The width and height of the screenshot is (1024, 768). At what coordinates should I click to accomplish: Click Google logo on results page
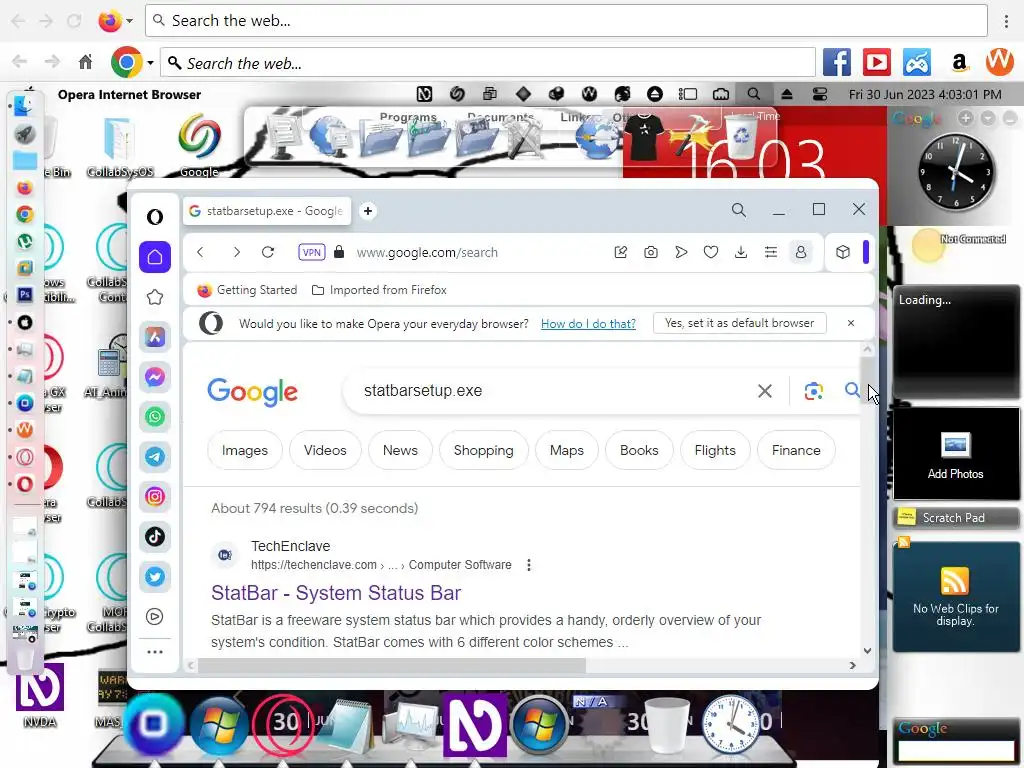[253, 392]
